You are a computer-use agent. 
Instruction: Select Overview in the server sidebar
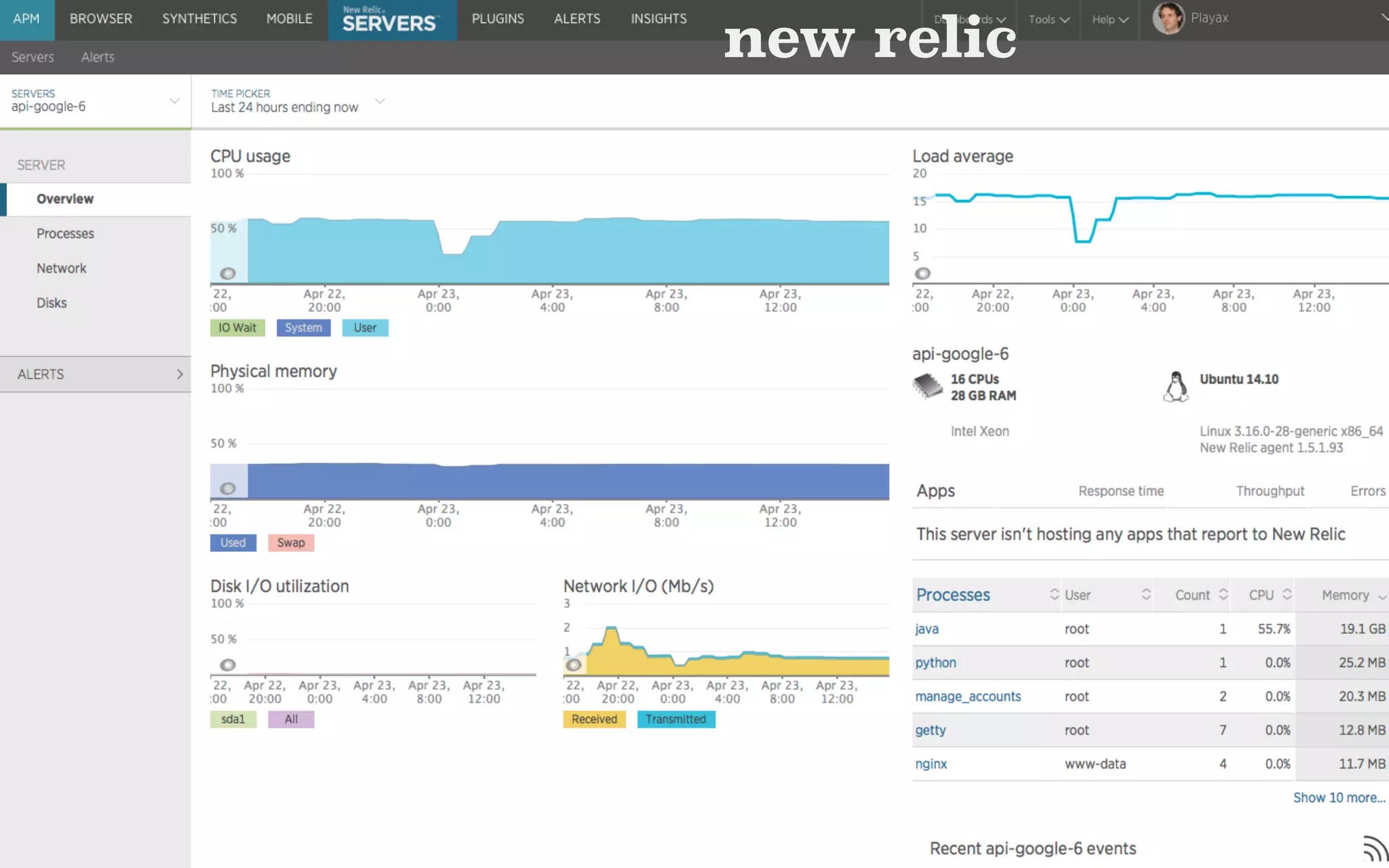coord(96,199)
